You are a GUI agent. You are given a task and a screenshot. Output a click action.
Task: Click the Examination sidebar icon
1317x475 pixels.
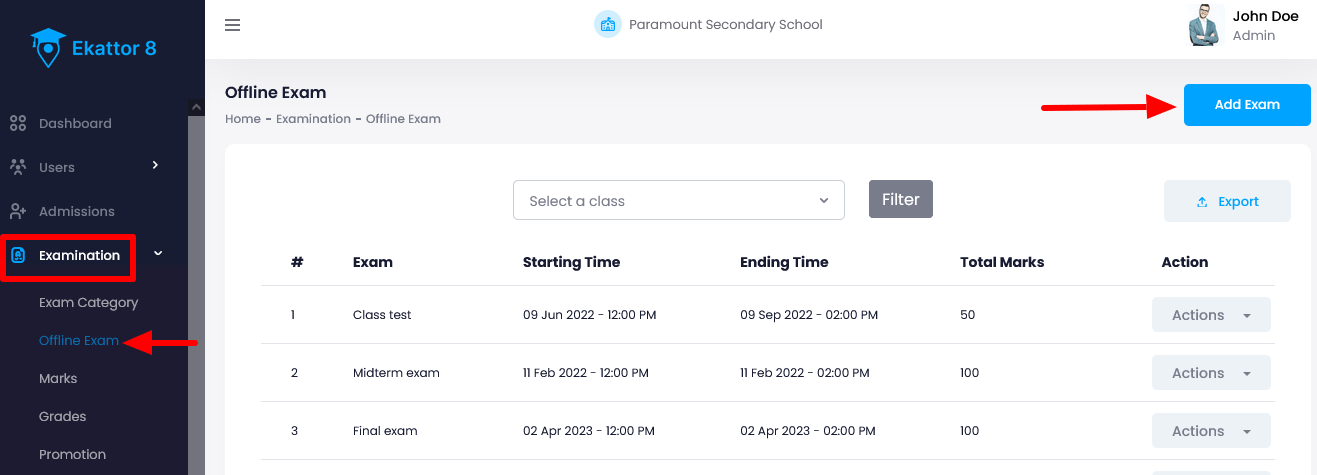click(x=18, y=256)
